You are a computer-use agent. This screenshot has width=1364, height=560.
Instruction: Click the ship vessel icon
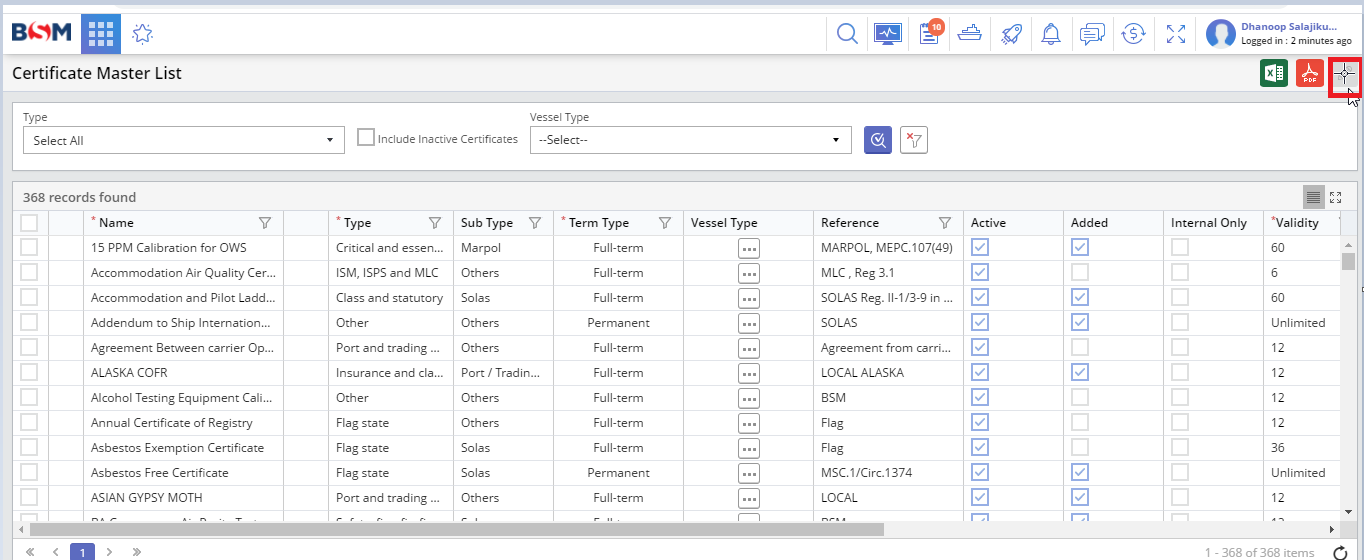969,34
